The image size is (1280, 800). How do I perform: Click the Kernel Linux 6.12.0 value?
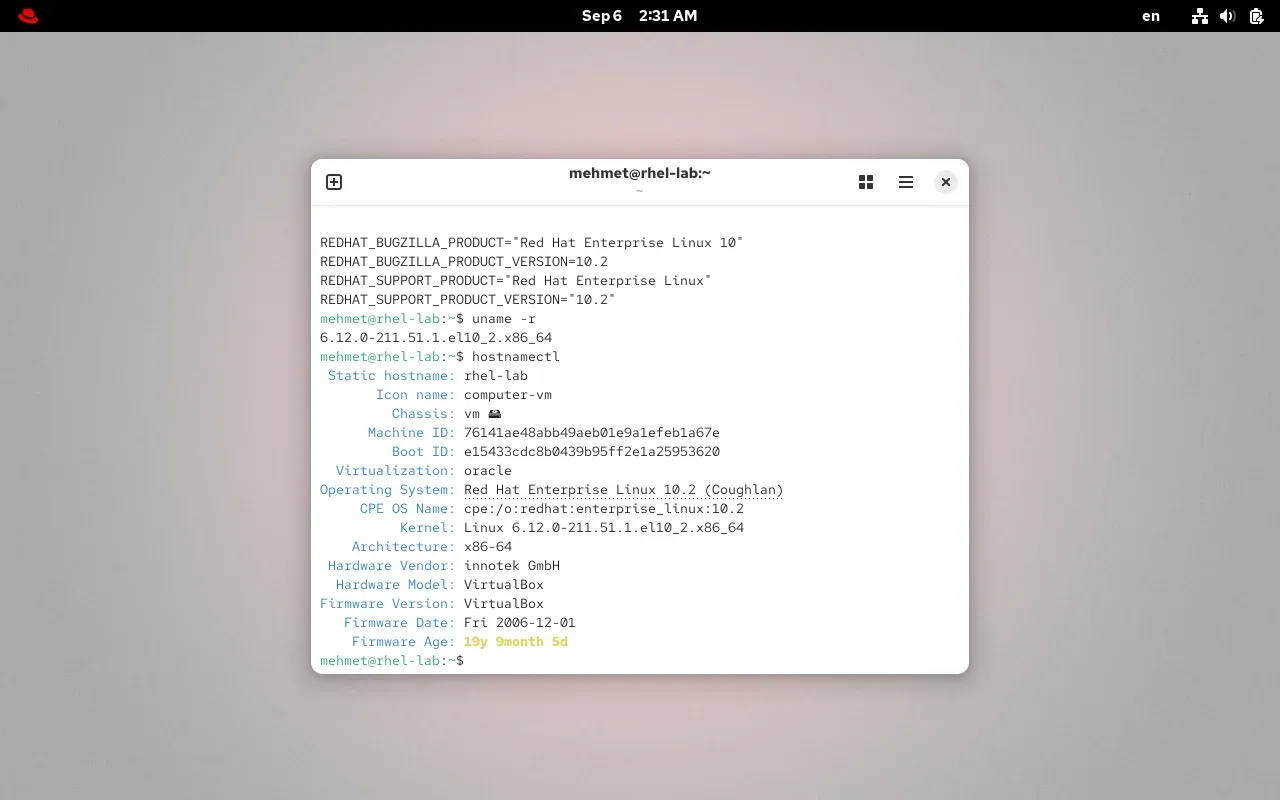coord(604,528)
